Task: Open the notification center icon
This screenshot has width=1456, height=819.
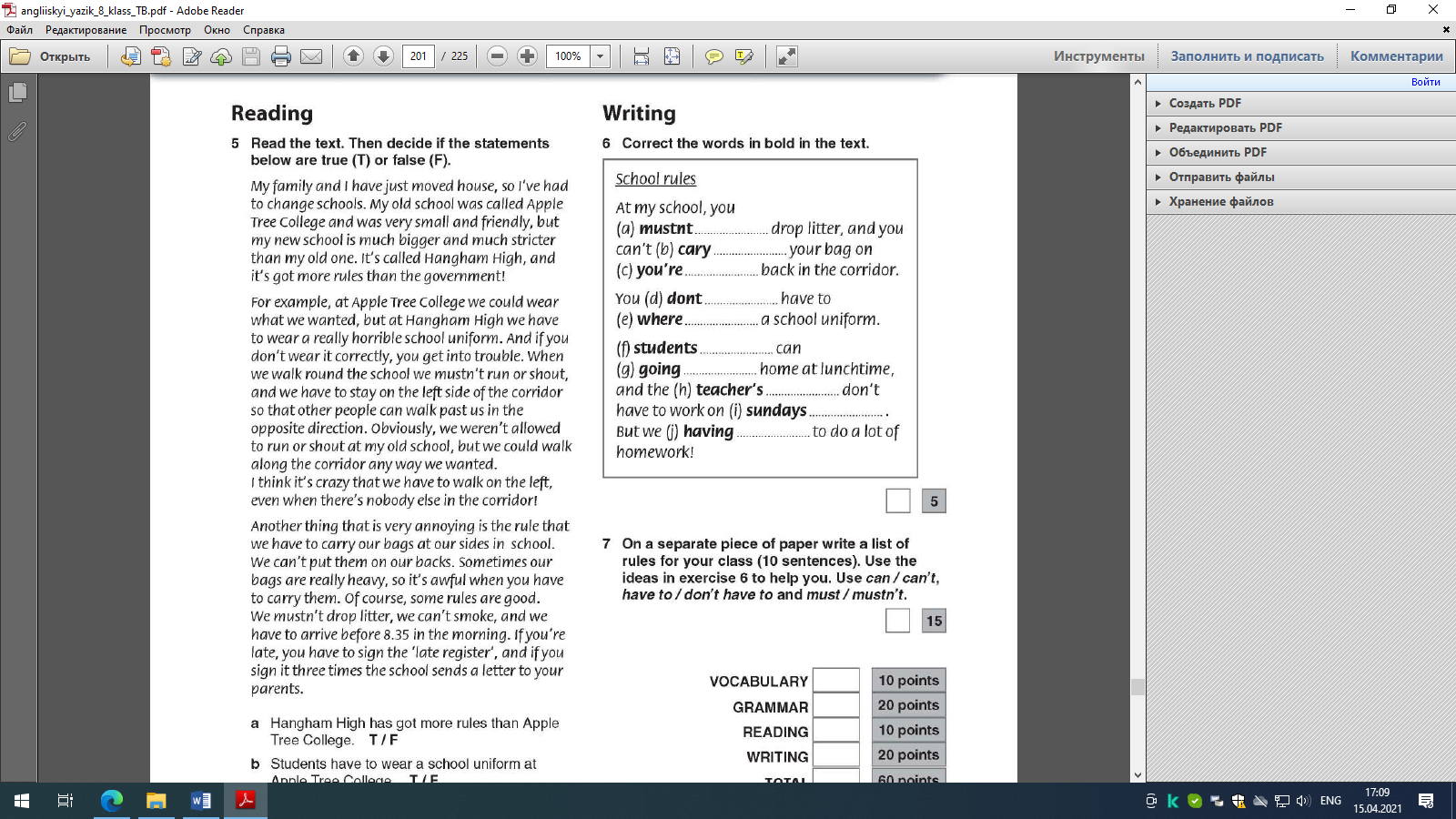Action: pos(1426,801)
